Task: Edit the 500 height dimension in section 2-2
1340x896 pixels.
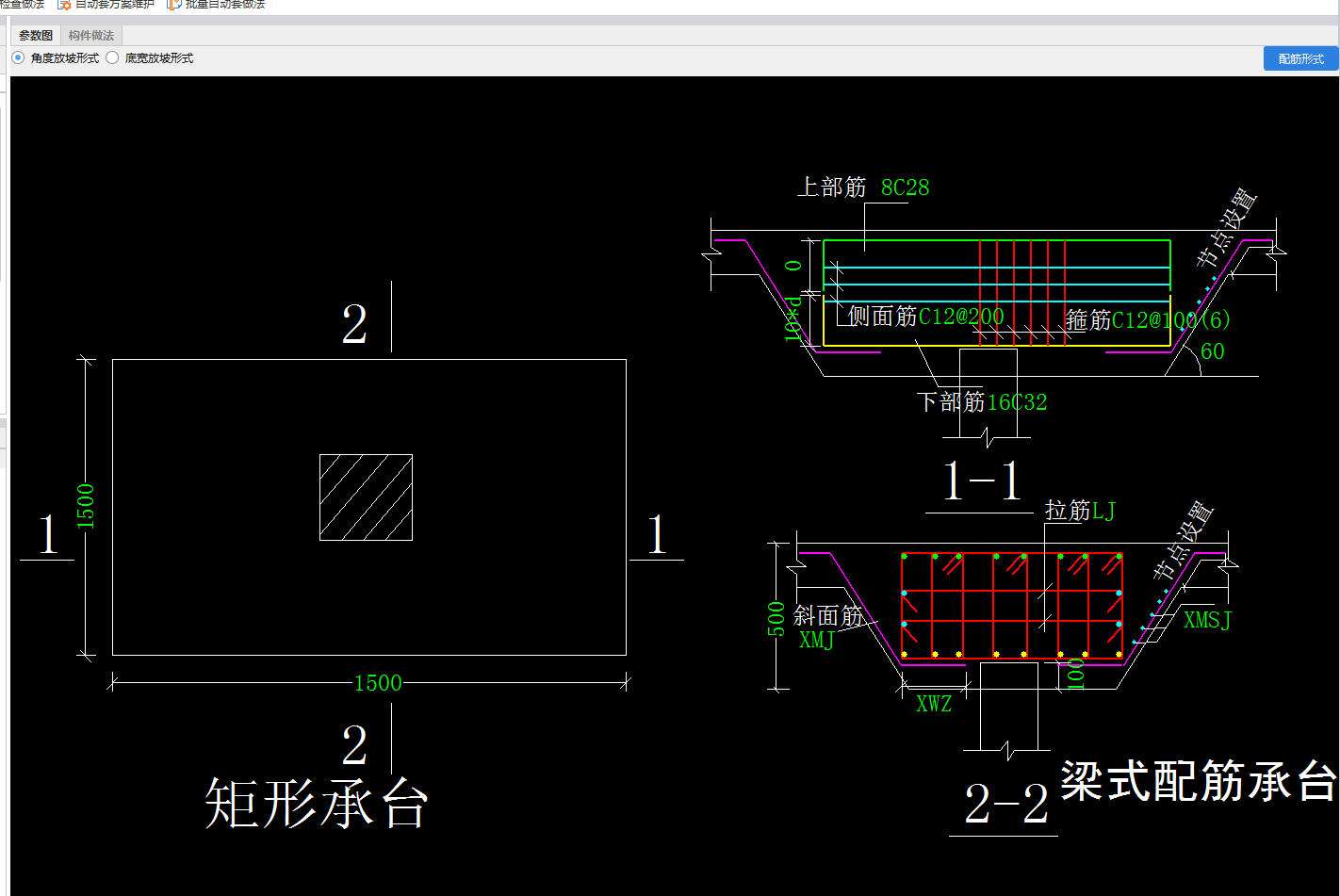Action: point(776,619)
